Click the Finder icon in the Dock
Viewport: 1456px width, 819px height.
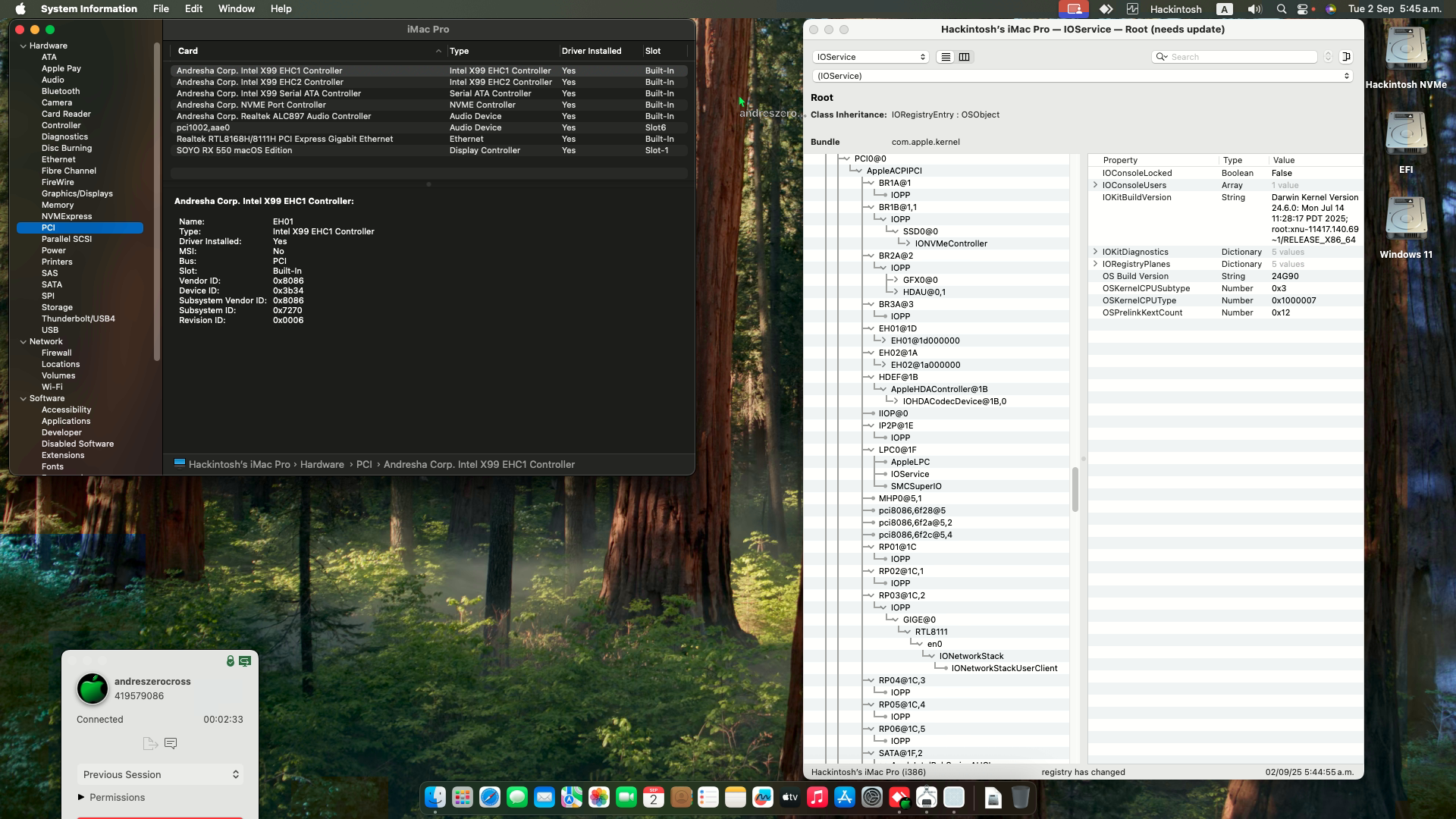pyautogui.click(x=435, y=798)
